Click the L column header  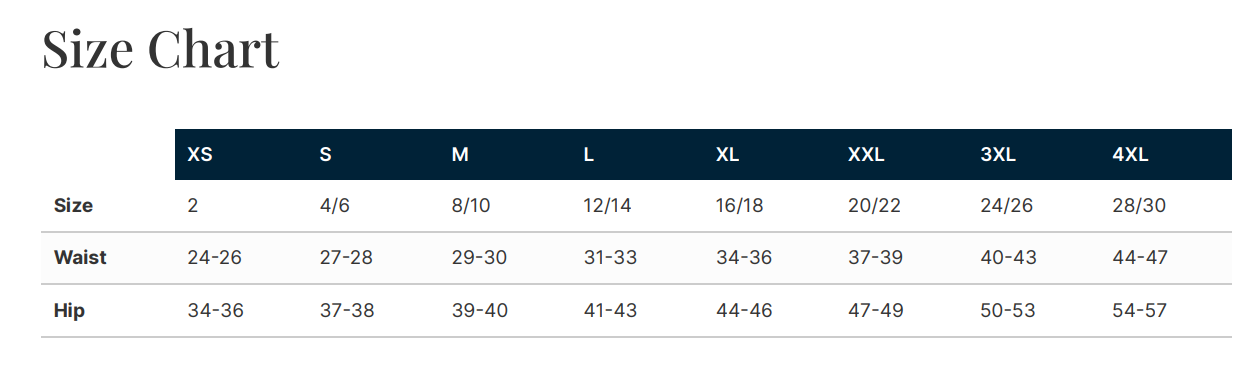pyautogui.click(x=589, y=155)
